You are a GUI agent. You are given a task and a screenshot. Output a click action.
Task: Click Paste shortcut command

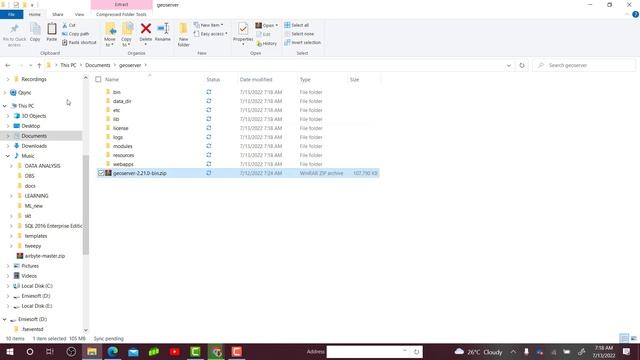pos(79,42)
